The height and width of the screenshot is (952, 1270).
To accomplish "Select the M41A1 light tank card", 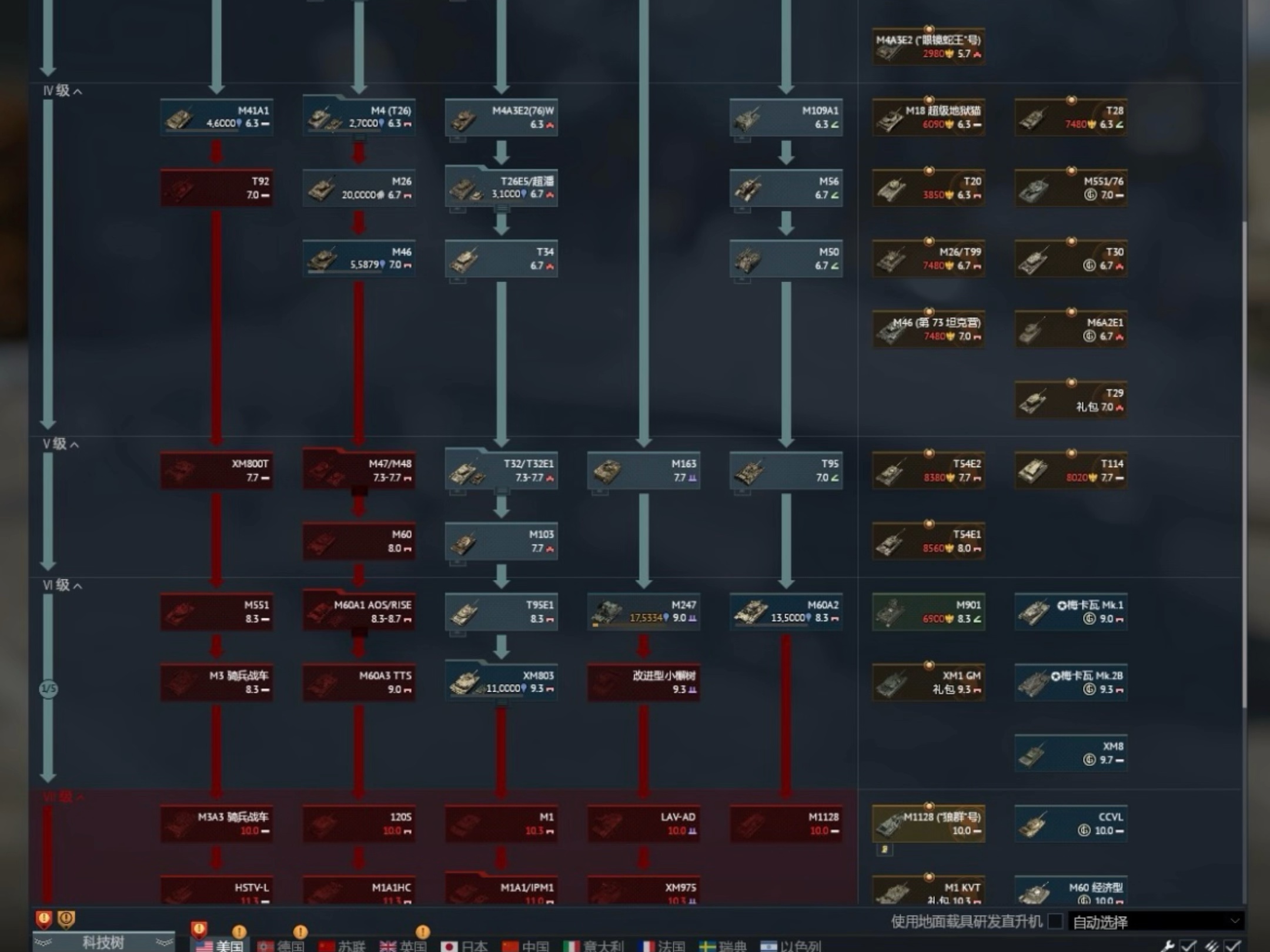I will (216, 118).
